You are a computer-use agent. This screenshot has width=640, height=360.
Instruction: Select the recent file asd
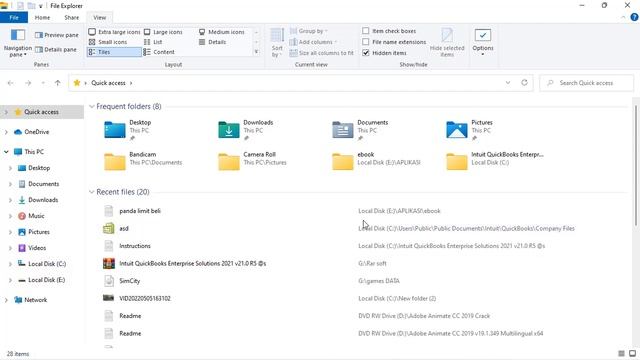[x=124, y=229]
